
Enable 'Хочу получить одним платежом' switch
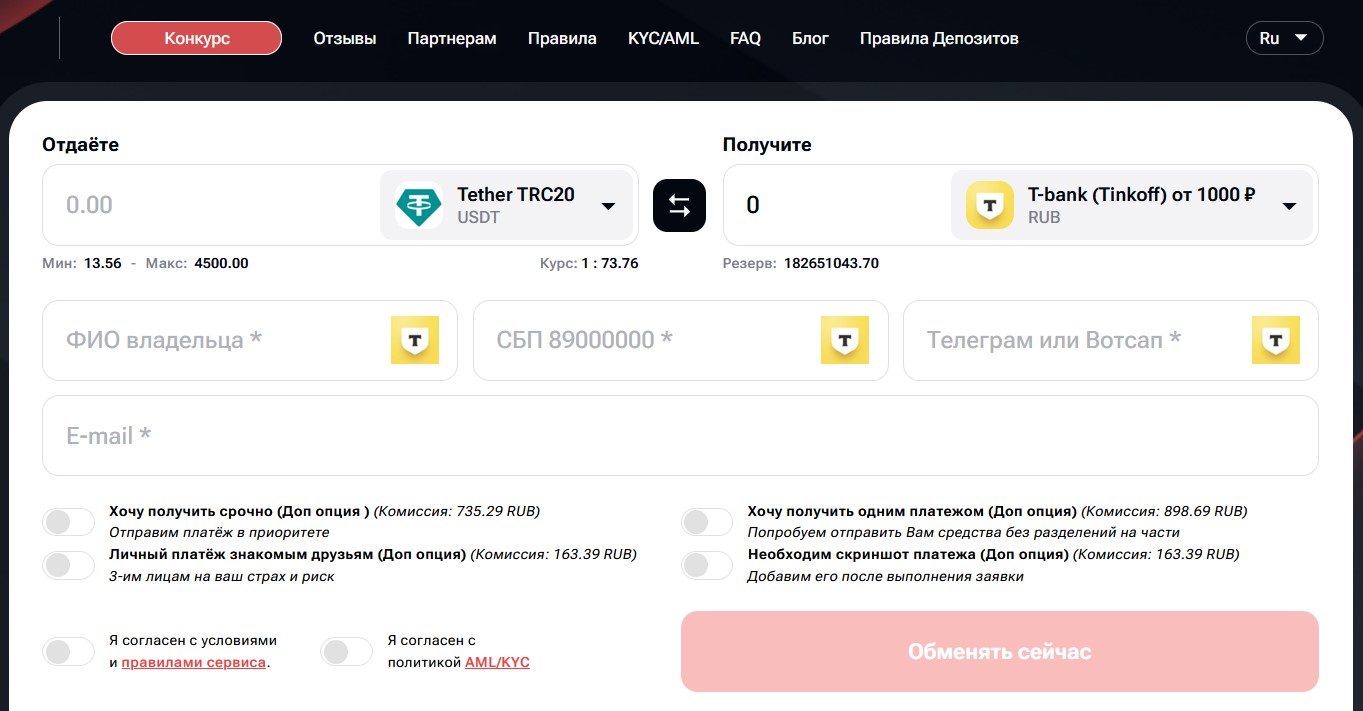pyautogui.click(x=707, y=522)
